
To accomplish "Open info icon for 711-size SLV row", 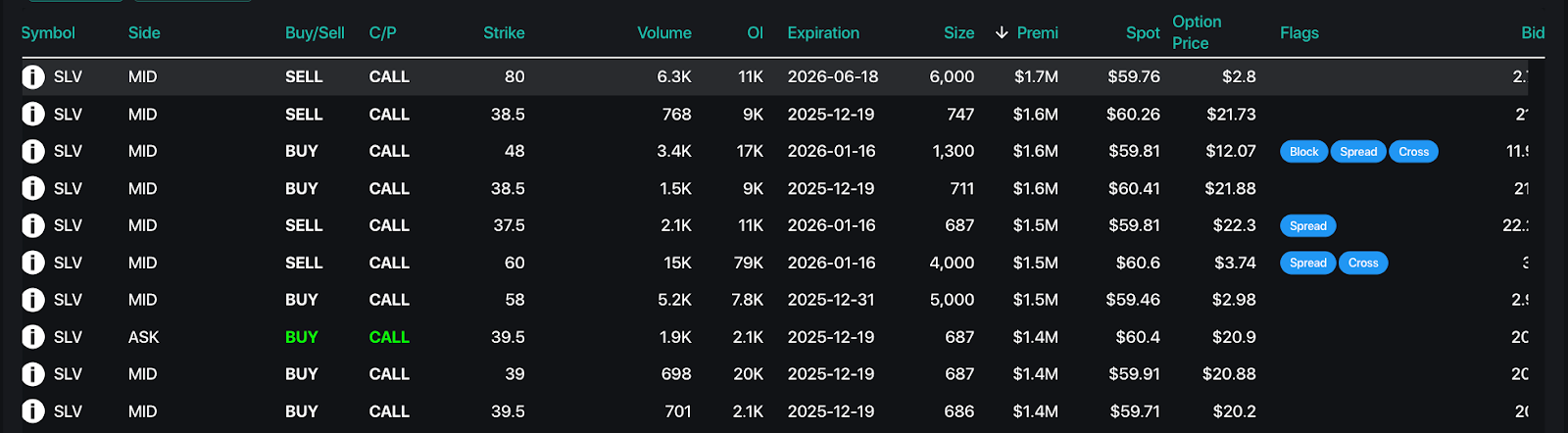I will [33, 188].
